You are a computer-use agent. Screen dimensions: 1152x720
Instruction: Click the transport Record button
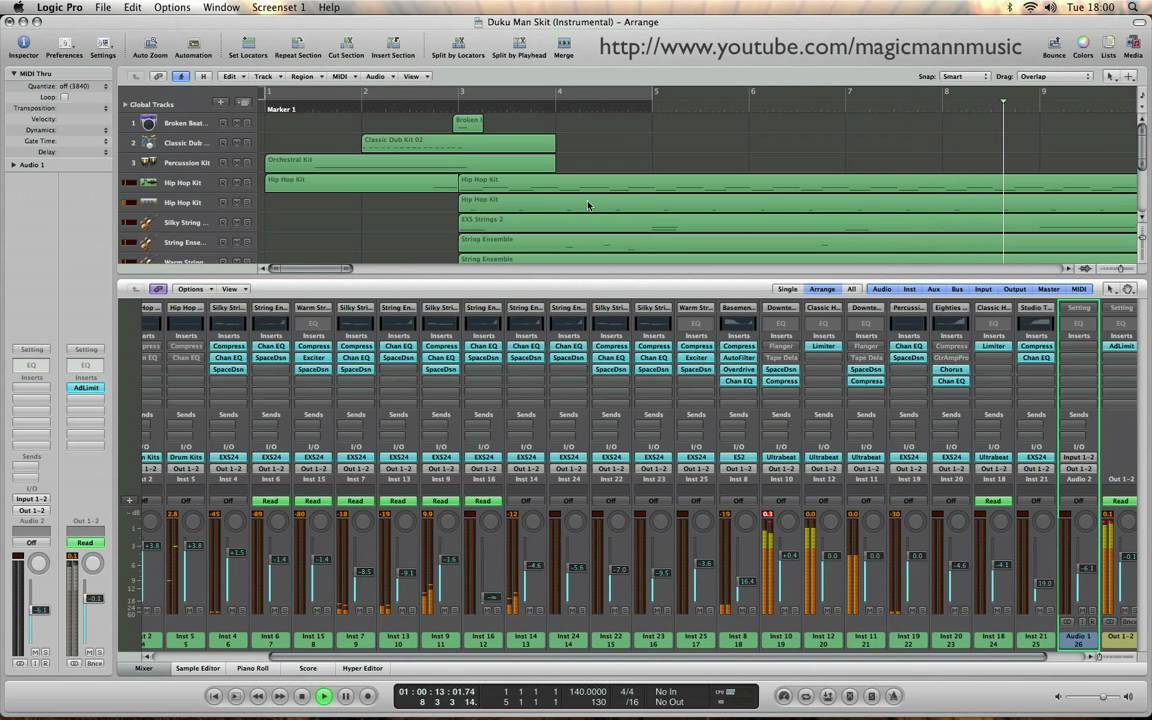point(367,696)
